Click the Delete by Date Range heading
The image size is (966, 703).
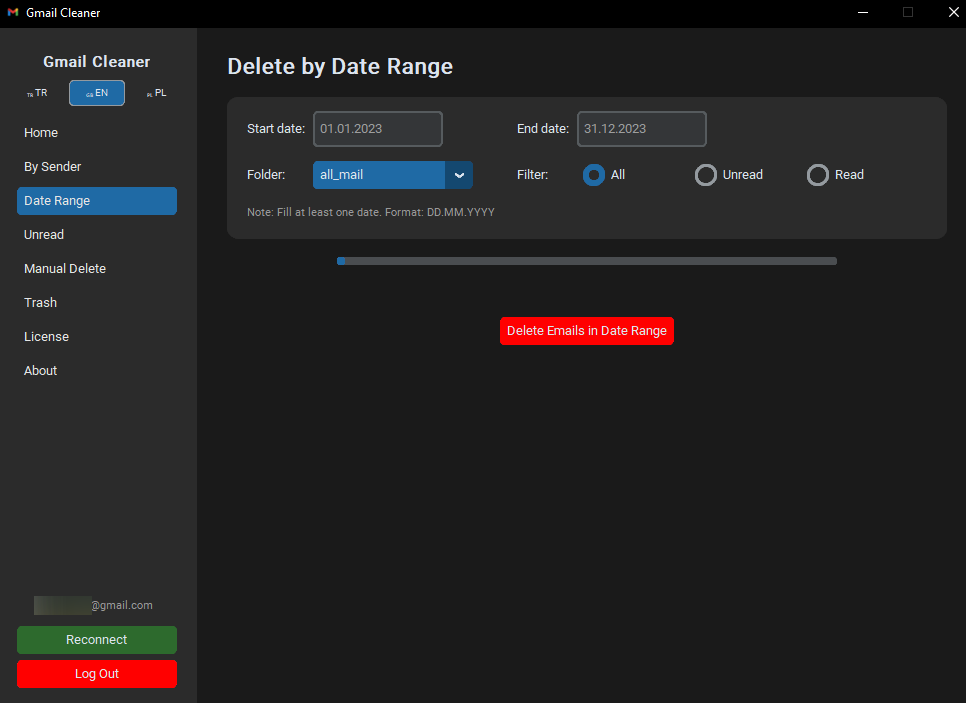click(340, 67)
